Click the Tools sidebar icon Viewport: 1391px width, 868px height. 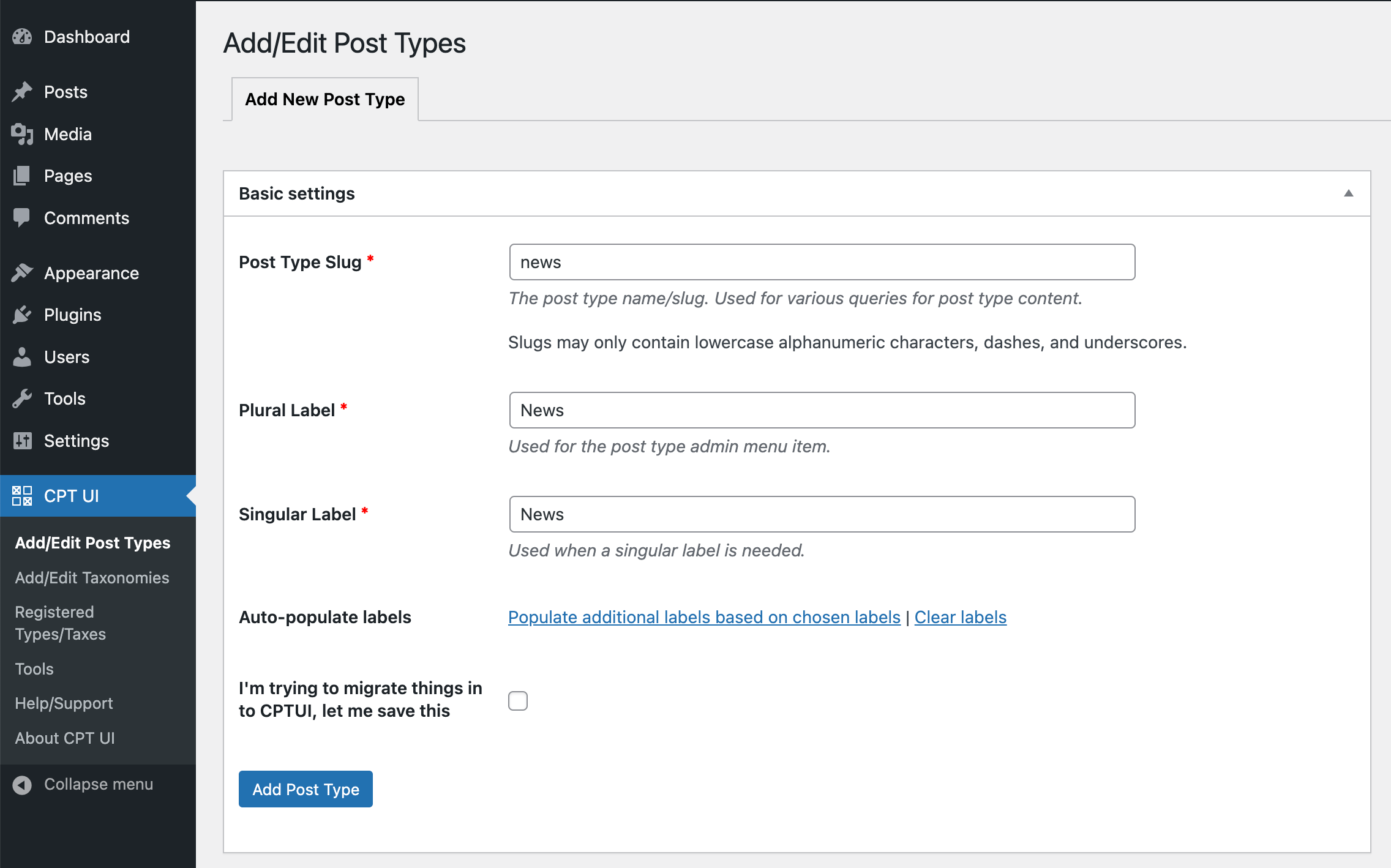click(x=22, y=398)
